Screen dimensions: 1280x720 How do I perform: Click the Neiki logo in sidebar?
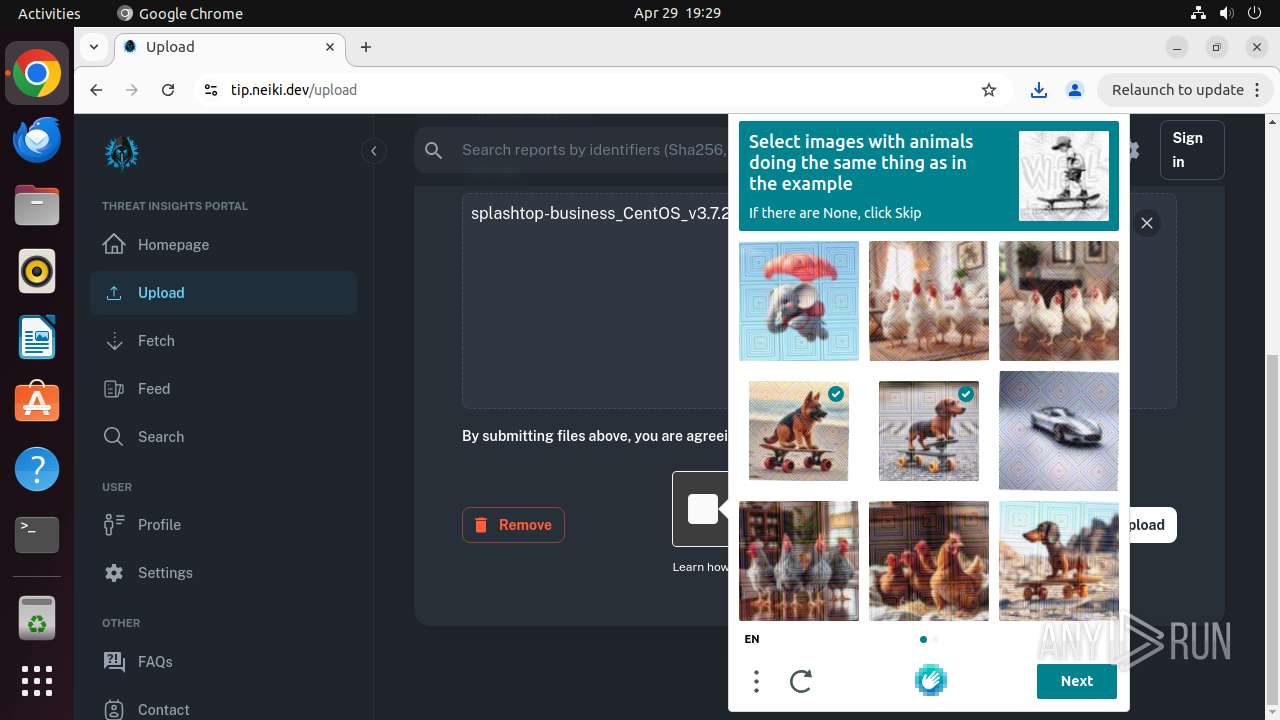click(x=122, y=152)
